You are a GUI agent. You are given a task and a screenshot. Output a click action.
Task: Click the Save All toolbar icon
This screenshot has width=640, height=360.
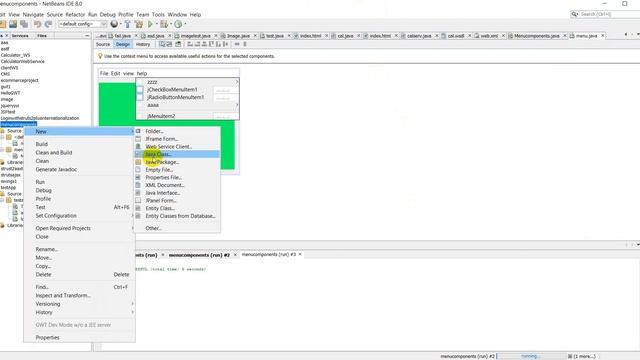tap(24, 24)
